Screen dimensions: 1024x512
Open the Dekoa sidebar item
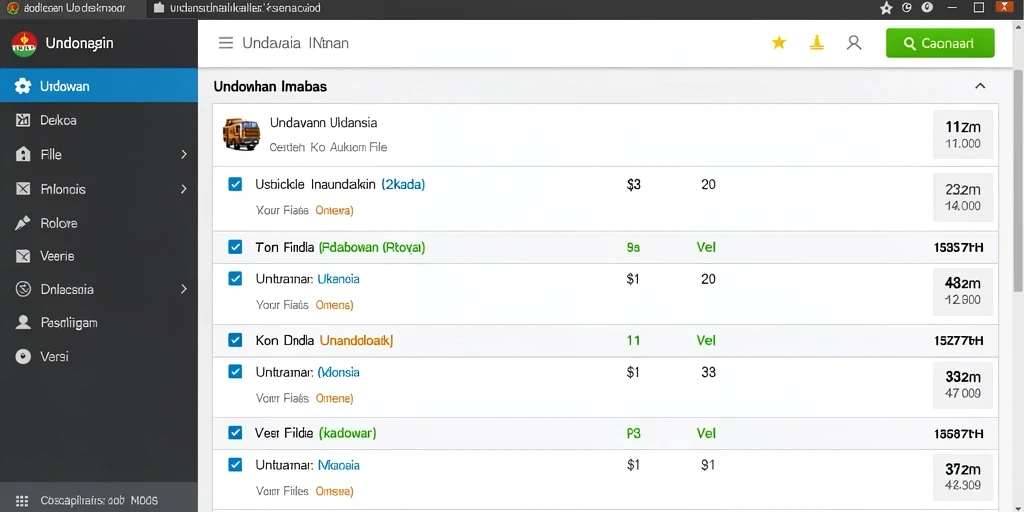tap(99, 120)
